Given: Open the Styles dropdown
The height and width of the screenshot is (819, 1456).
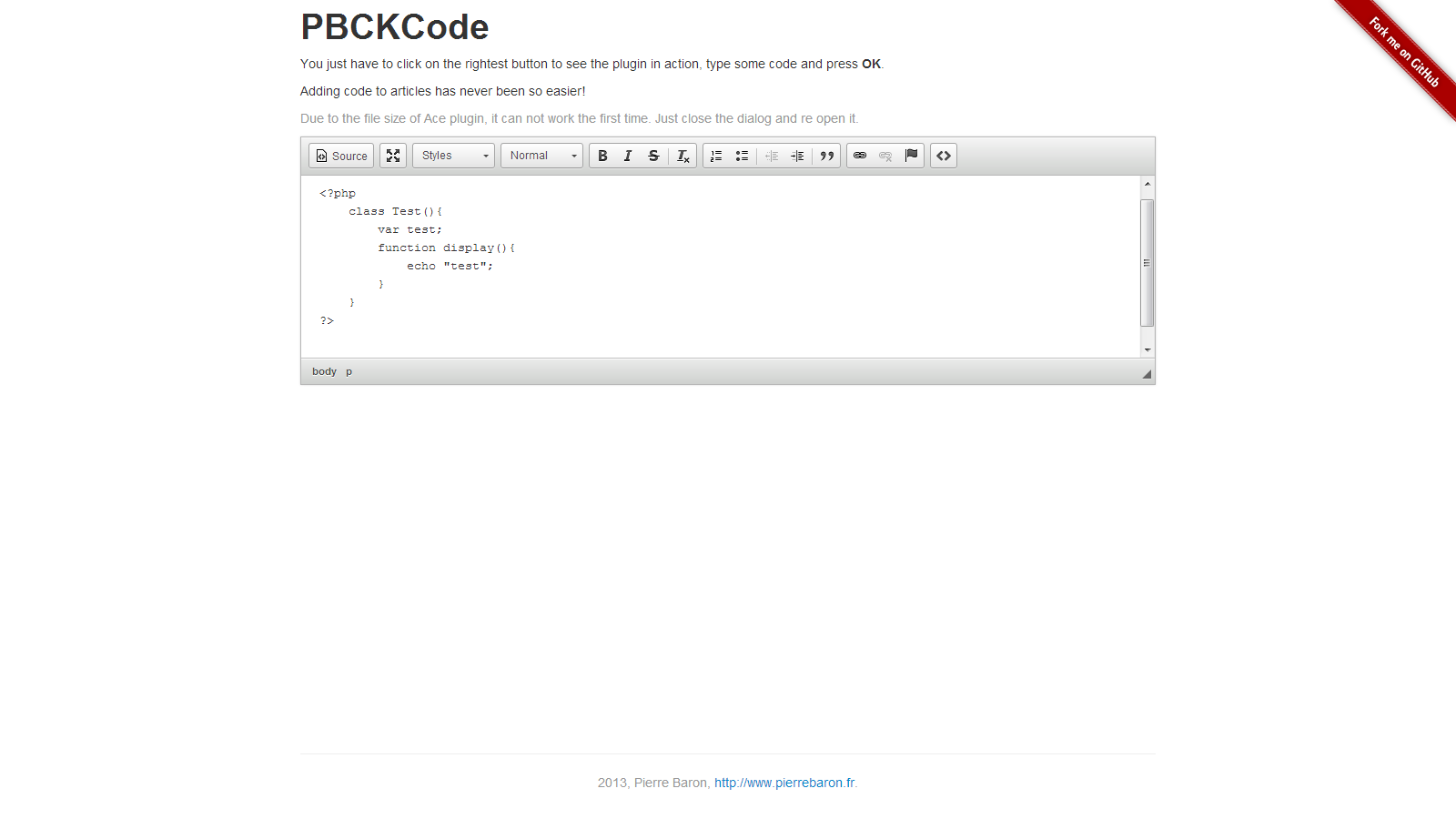Looking at the screenshot, I should tap(453, 156).
